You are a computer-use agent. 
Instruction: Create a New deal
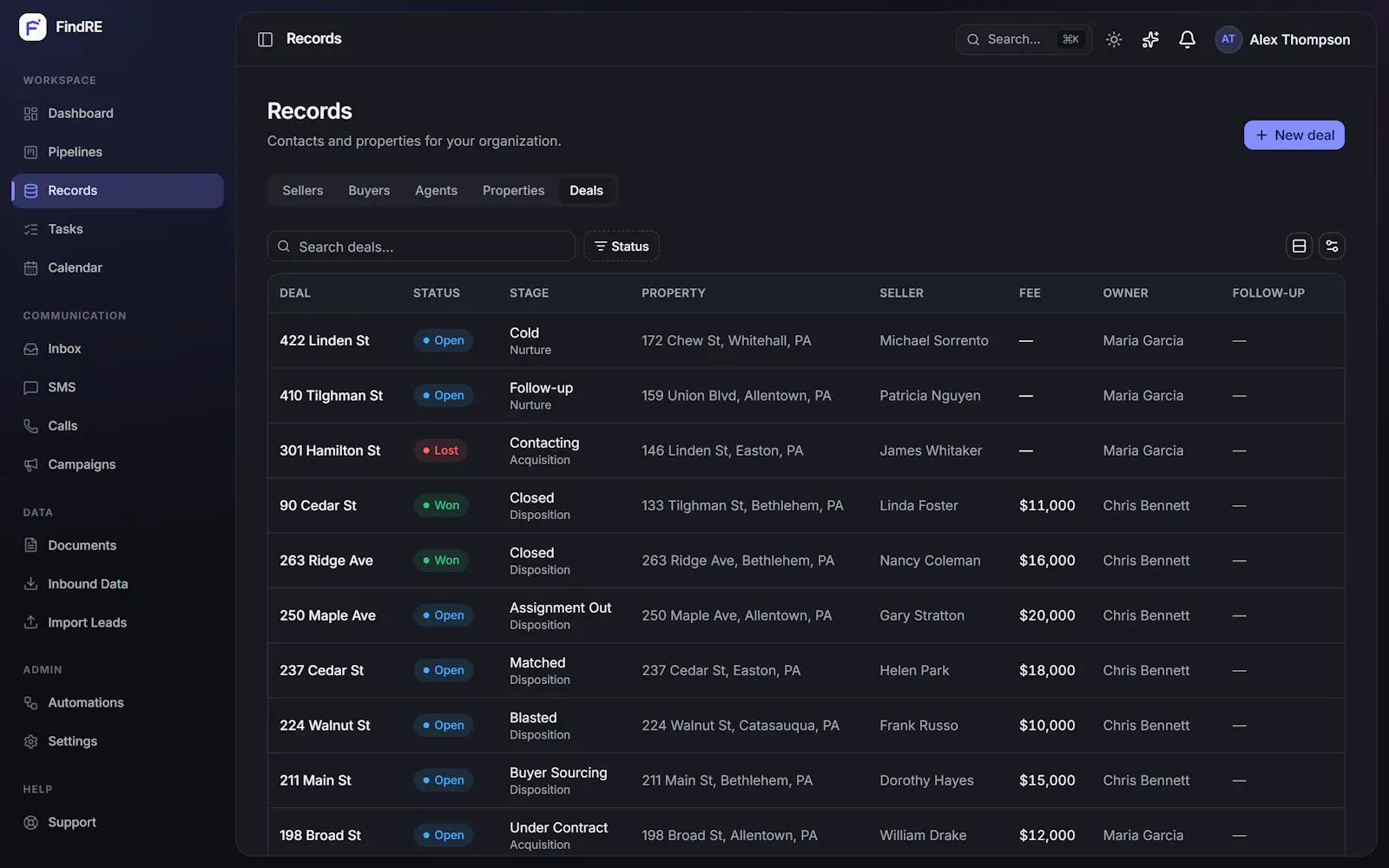click(1294, 135)
